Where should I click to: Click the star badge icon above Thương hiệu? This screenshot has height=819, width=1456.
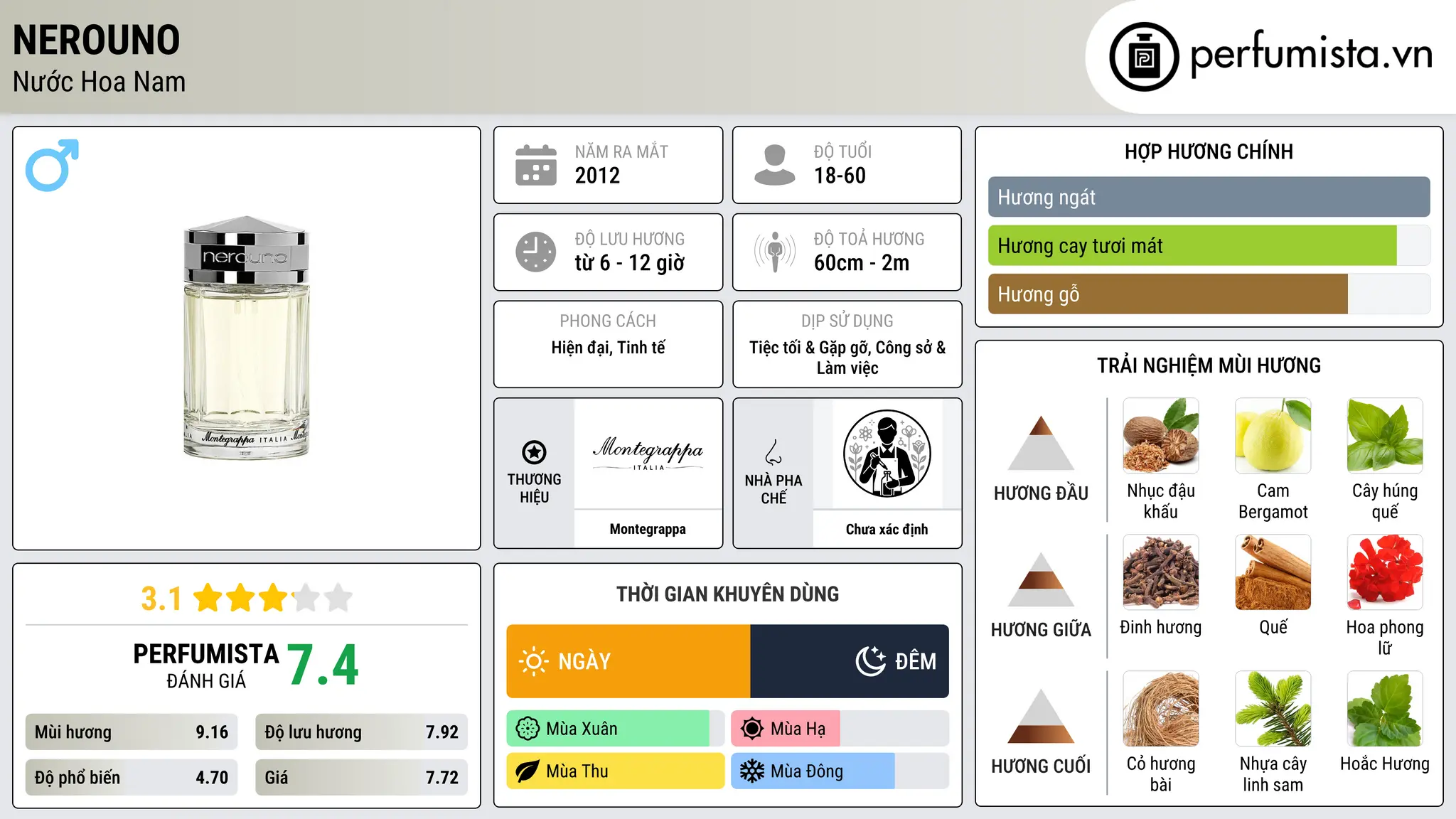[534, 451]
